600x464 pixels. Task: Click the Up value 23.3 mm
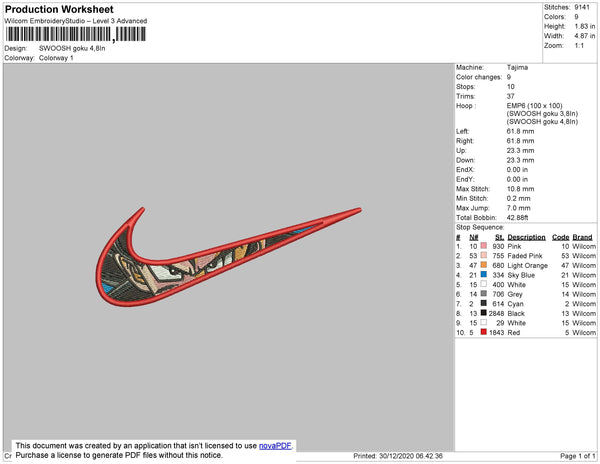pyautogui.click(x=520, y=150)
